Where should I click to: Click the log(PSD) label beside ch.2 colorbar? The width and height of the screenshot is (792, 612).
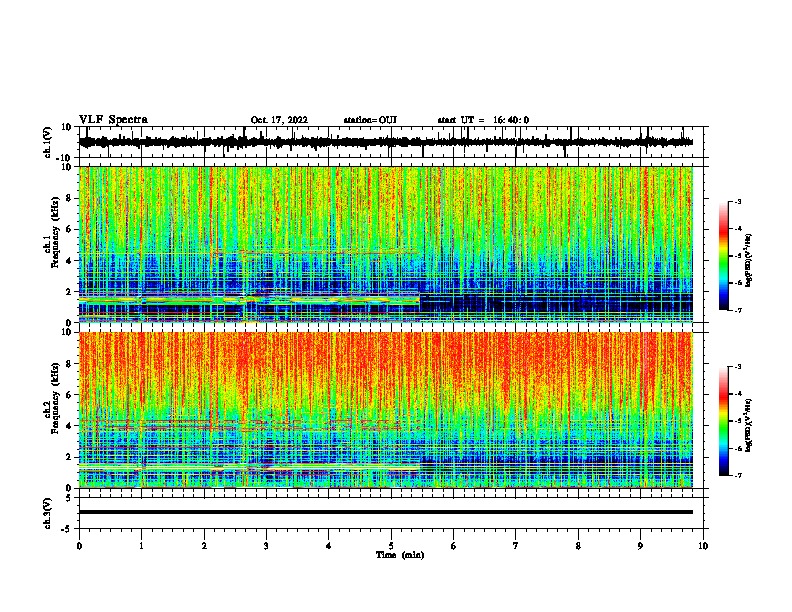(749, 425)
